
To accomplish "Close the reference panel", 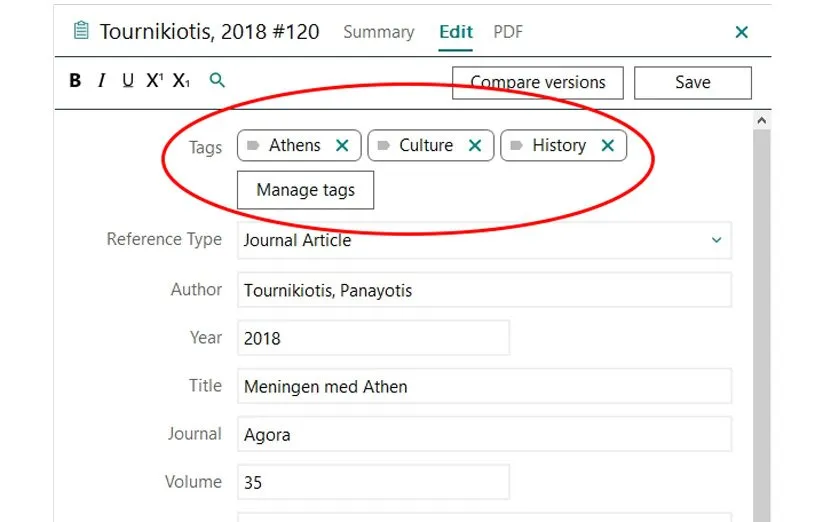I will coord(742,32).
